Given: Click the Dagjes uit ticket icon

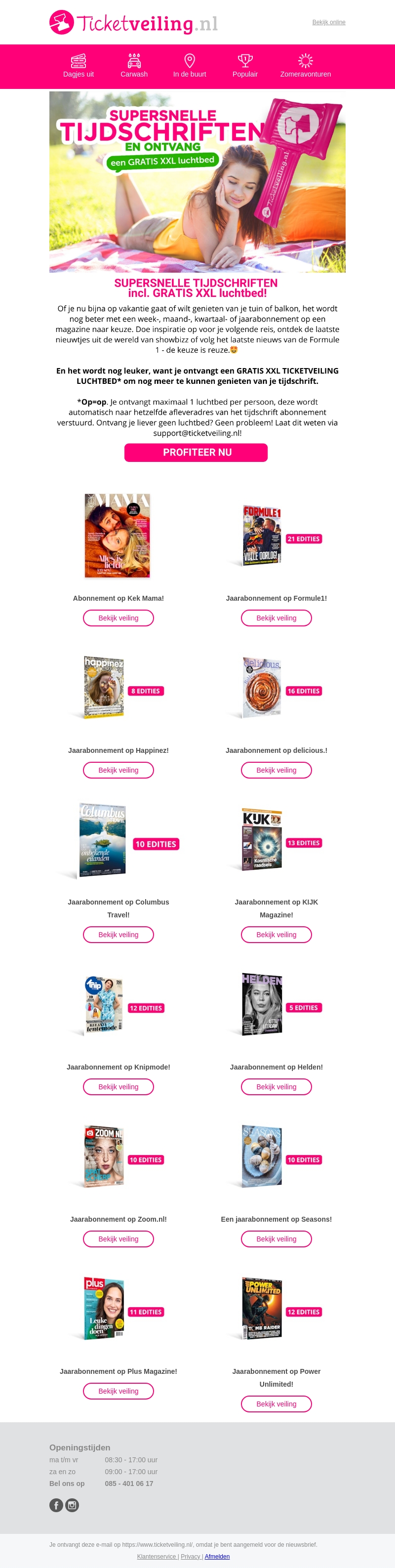Looking at the screenshot, I should [x=79, y=60].
